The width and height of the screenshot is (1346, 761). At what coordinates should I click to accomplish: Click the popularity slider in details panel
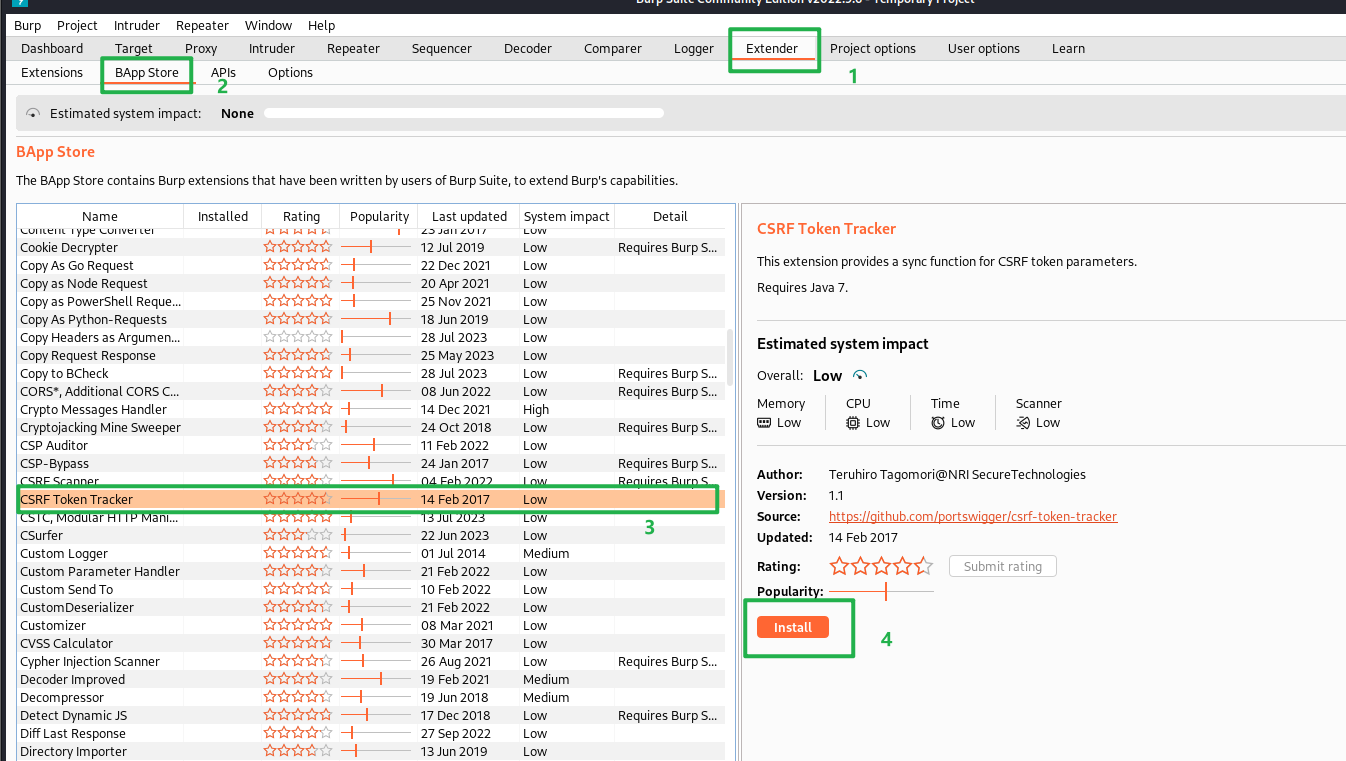point(881,592)
